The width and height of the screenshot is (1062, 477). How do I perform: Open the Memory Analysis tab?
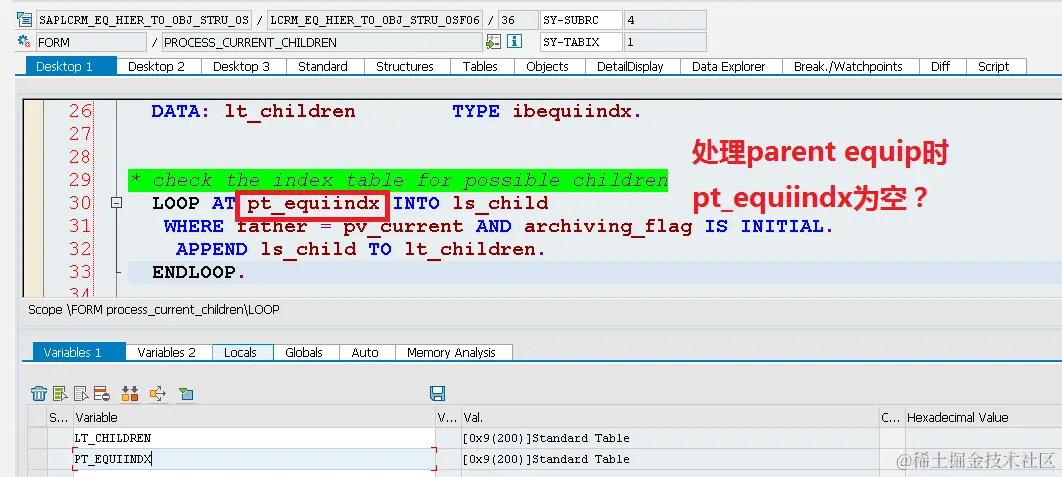[453, 352]
